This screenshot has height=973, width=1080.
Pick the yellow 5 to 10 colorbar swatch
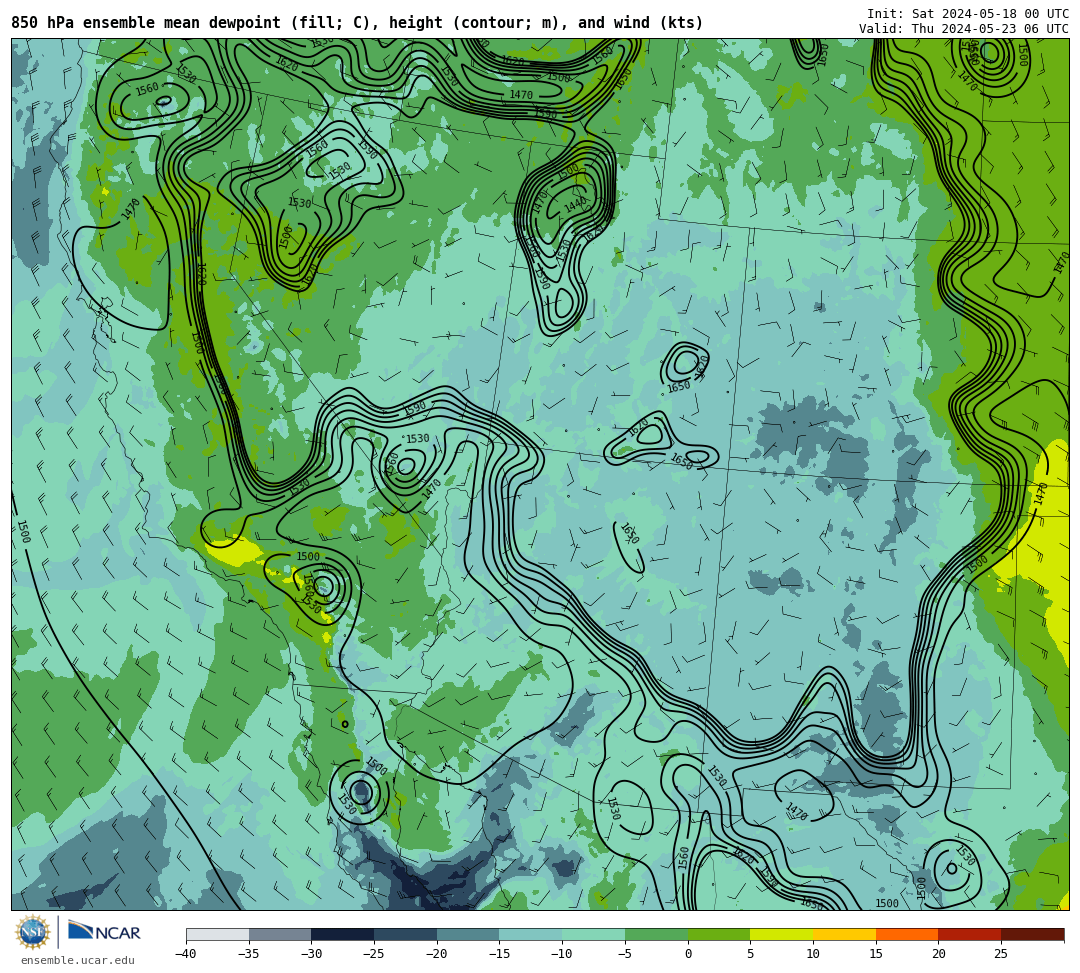(782, 934)
